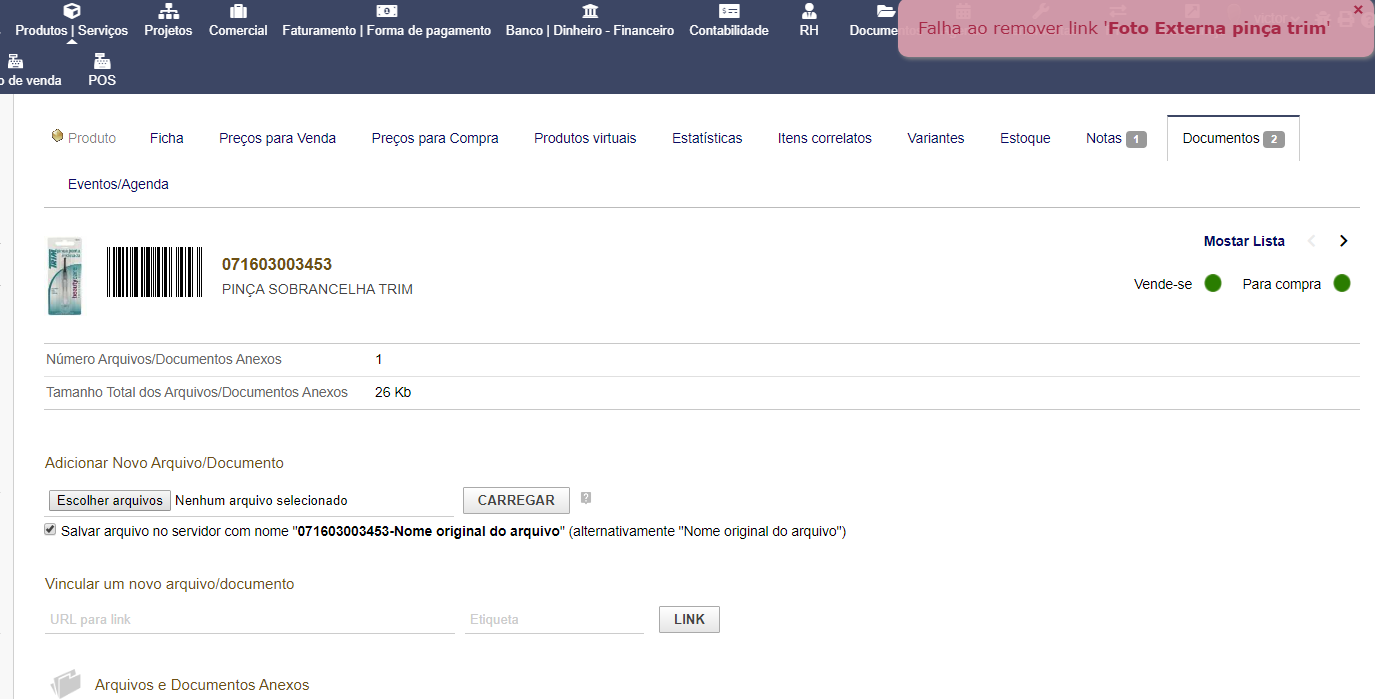Click the Mostar Lista link
This screenshot has width=1375, height=699.
point(1244,241)
